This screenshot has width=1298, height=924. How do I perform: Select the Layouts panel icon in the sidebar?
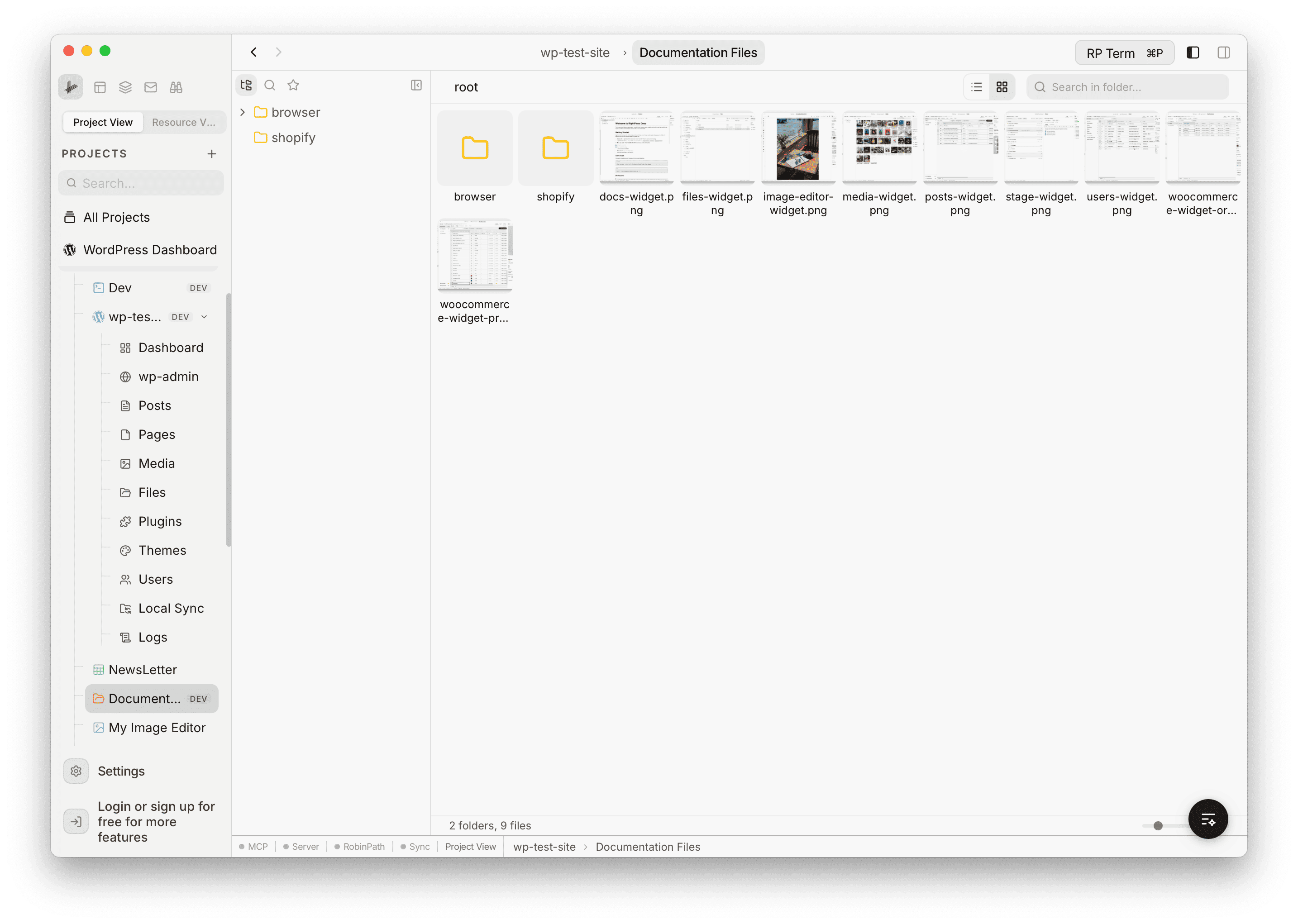101,87
